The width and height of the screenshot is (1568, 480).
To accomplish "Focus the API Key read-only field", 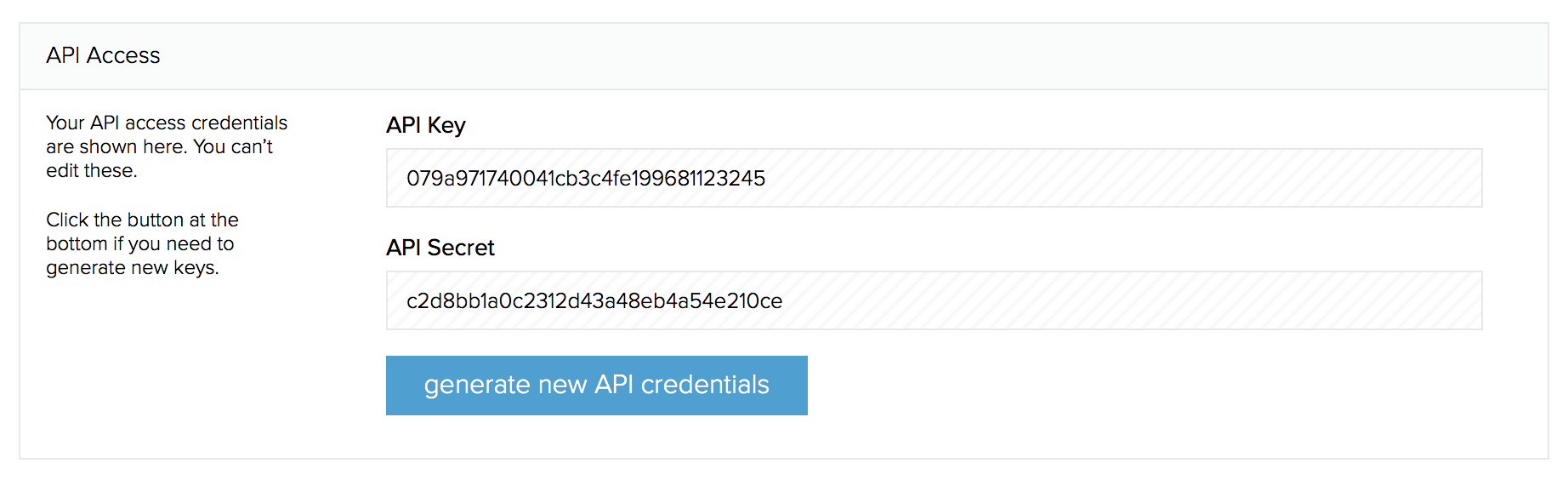I will [x=934, y=178].
